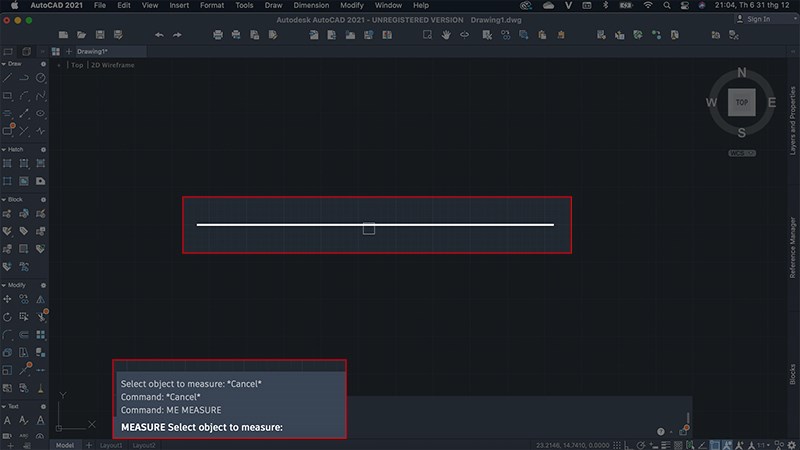Collapse the Draw panel section
800x450 pixels.
4,63
